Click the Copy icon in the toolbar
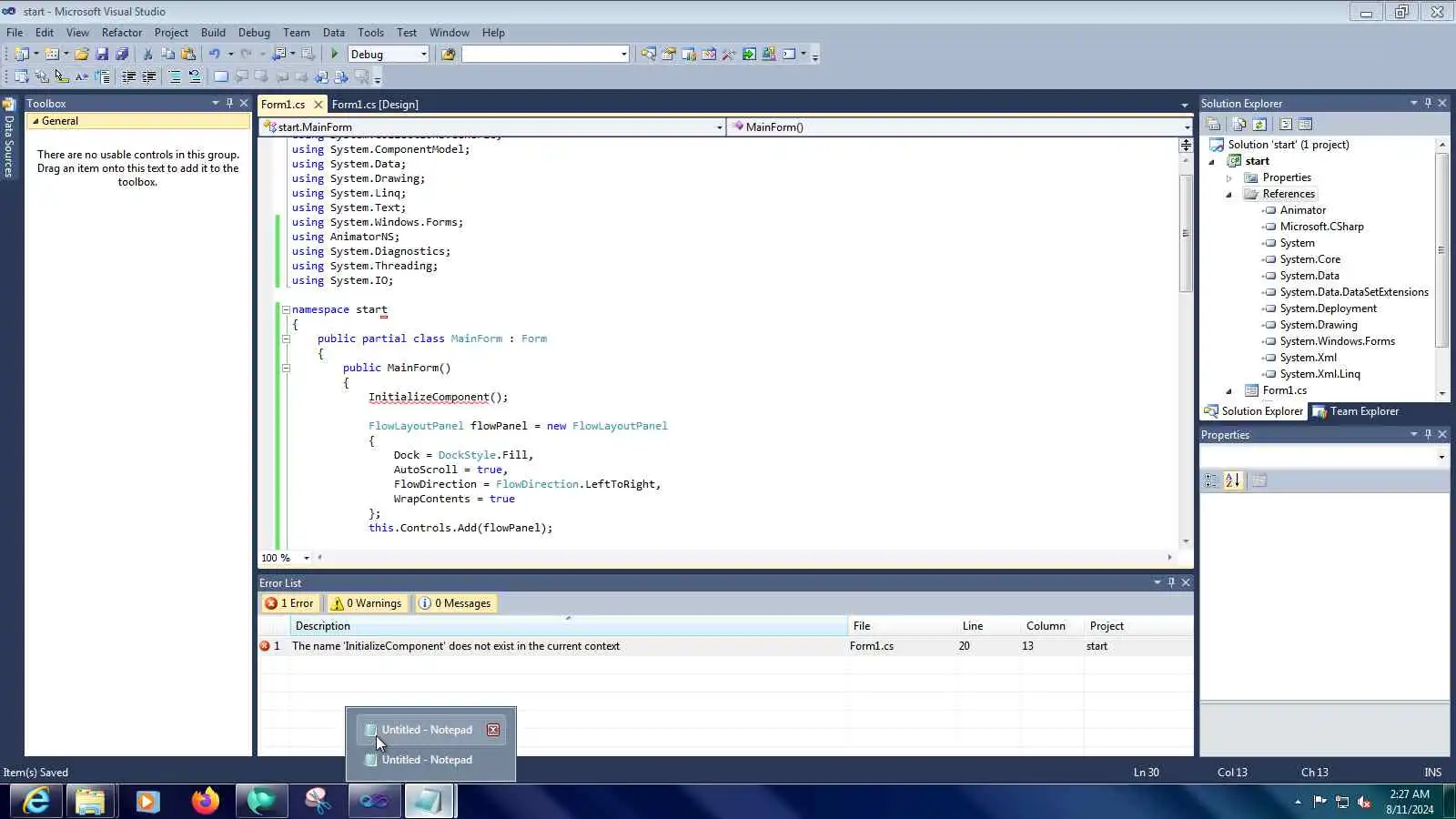 (168, 54)
